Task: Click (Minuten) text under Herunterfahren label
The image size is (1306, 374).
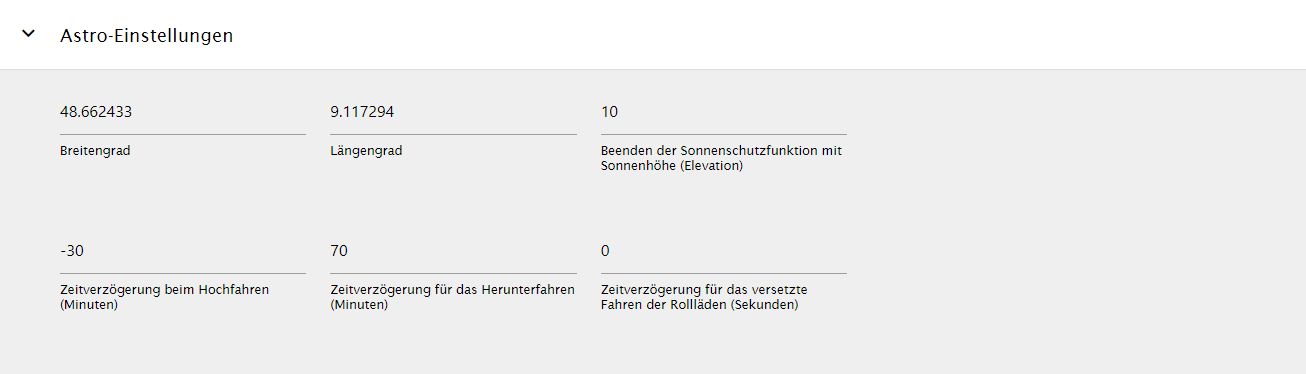Action: click(359, 305)
